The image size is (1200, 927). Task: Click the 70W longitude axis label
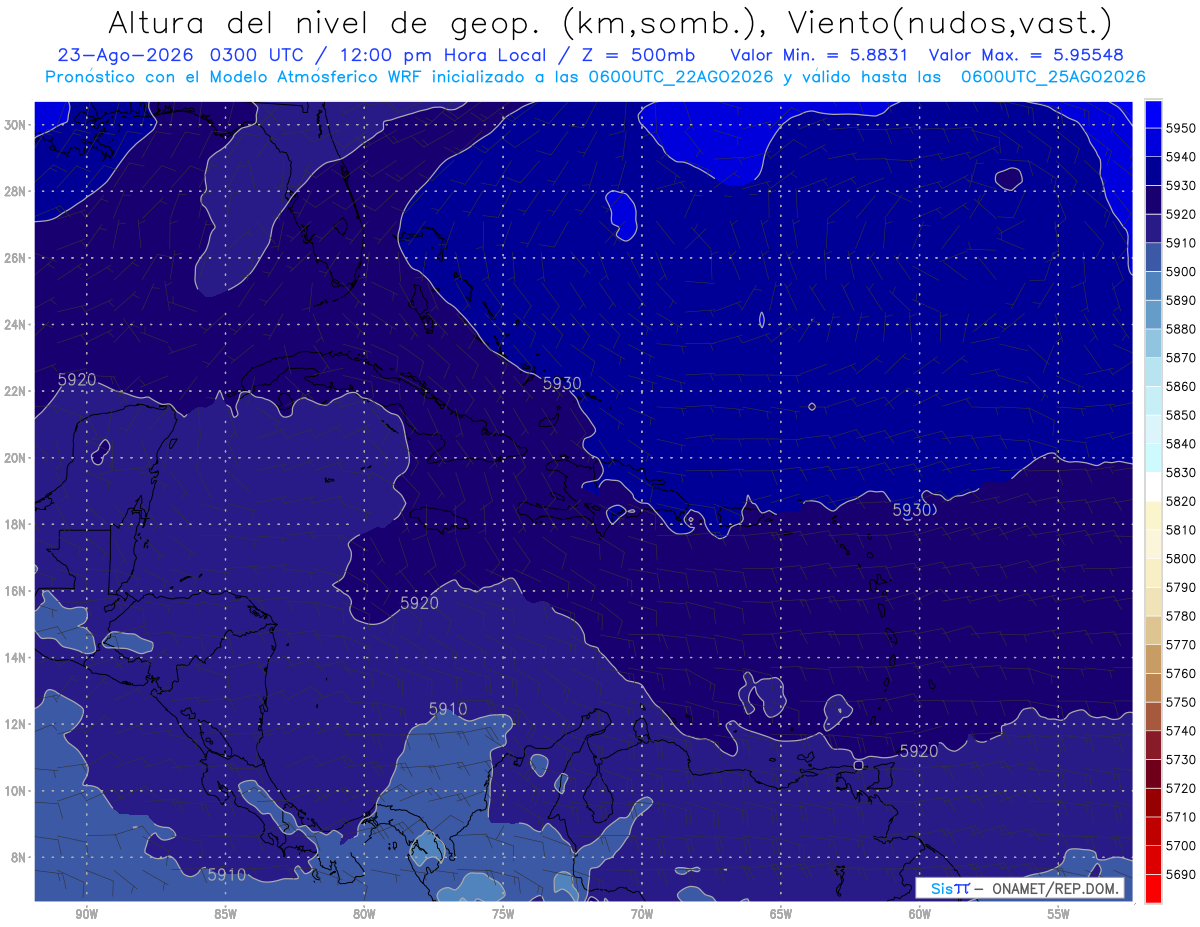click(642, 915)
